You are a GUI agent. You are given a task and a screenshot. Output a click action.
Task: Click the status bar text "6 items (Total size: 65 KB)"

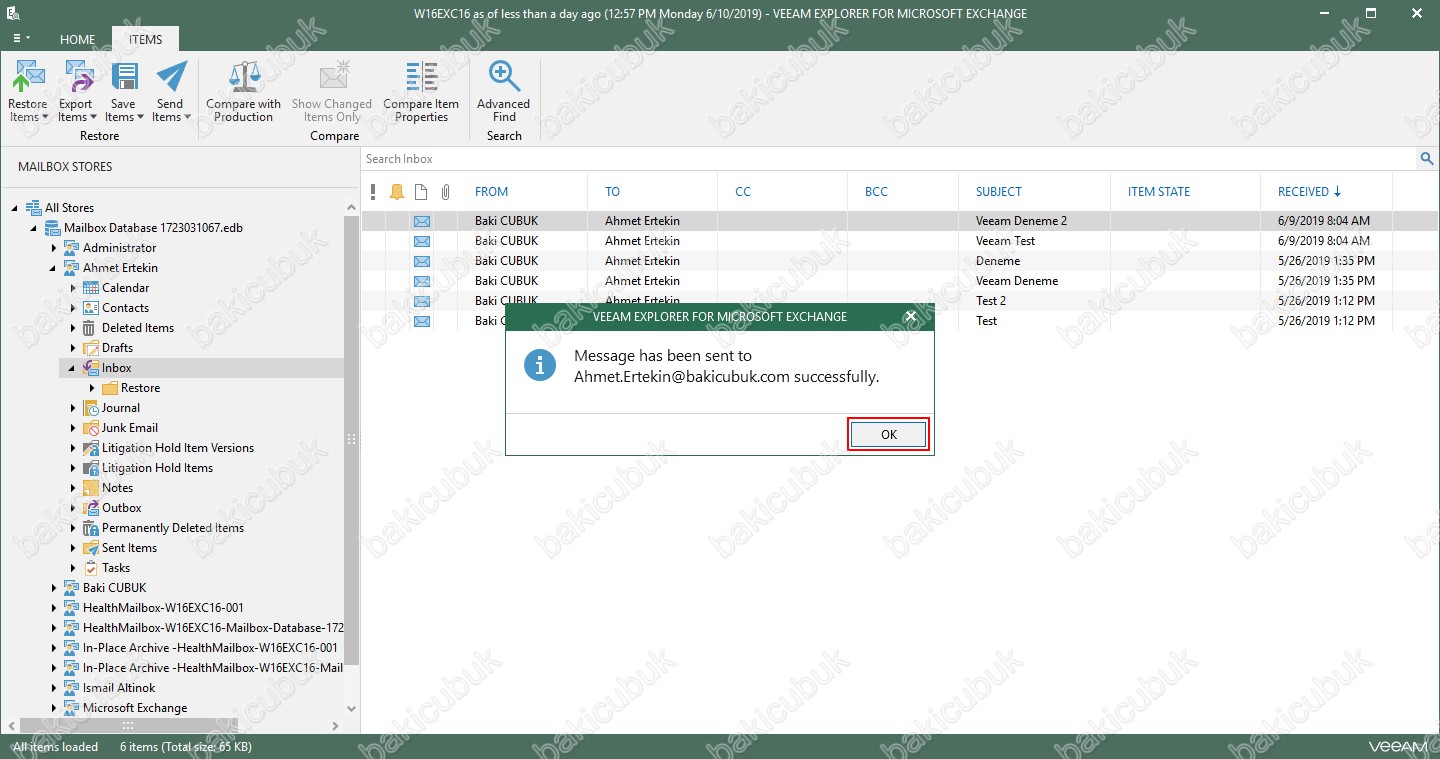pos(186,747)
